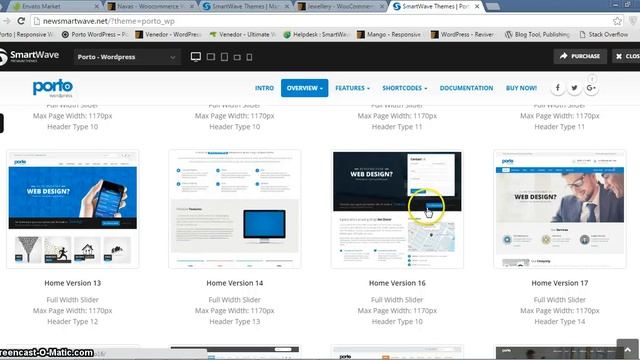Click the Header Type 14 text
This screenshot has height=360, width=640.
click(560, 322)
